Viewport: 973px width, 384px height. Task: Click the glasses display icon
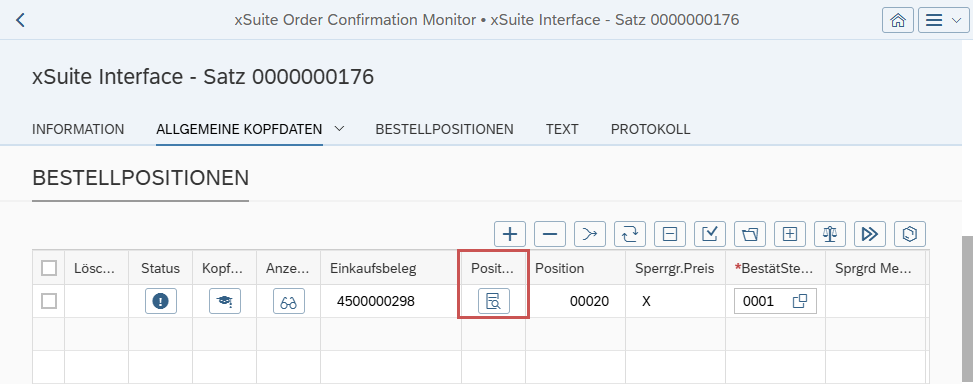(x=289, y=301)
